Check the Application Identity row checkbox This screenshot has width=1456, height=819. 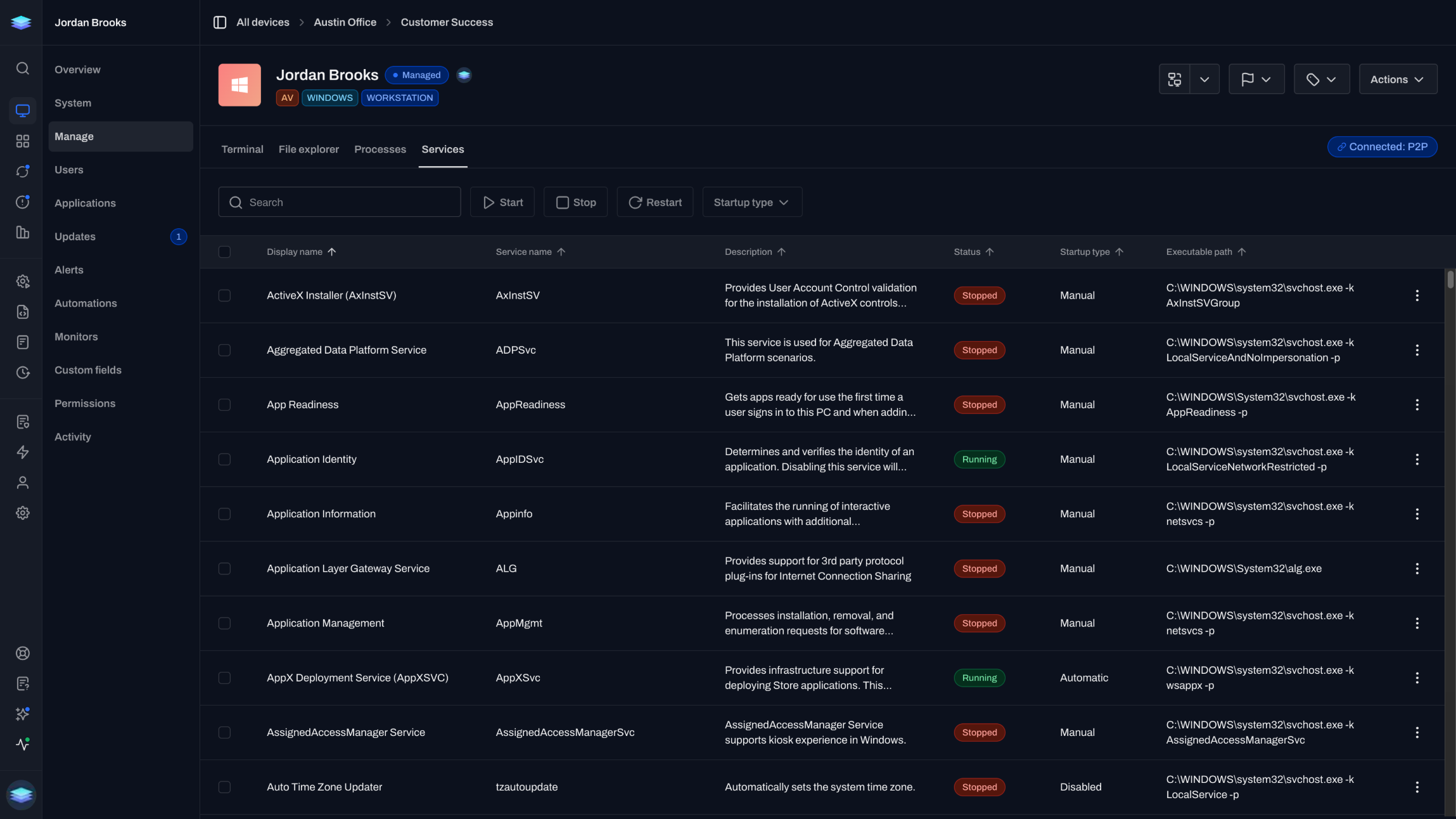coord(224,459)
